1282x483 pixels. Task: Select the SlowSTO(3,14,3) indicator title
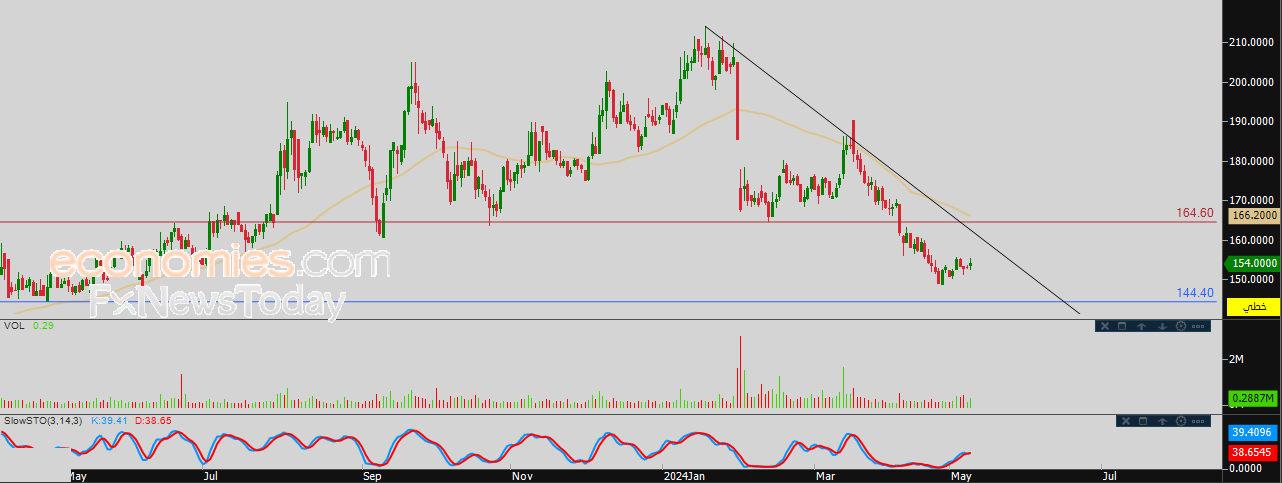click(x=42, y=421)
